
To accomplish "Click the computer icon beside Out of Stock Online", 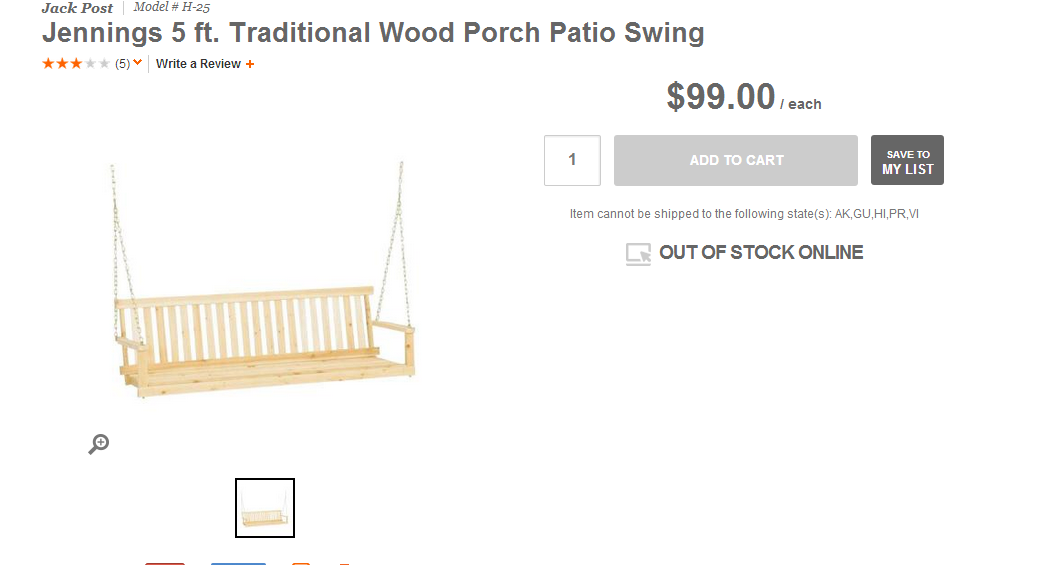I will (x=638, y=254).
